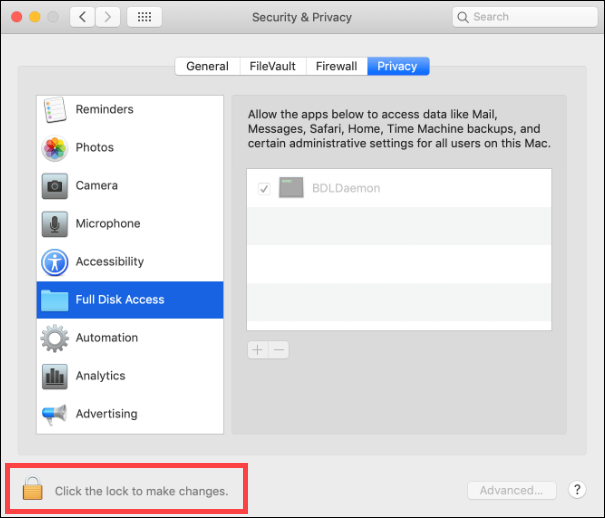This screenshot has width=605, height=518.
Task: Select the Advertising label in the sidebar
Action: 106,414
